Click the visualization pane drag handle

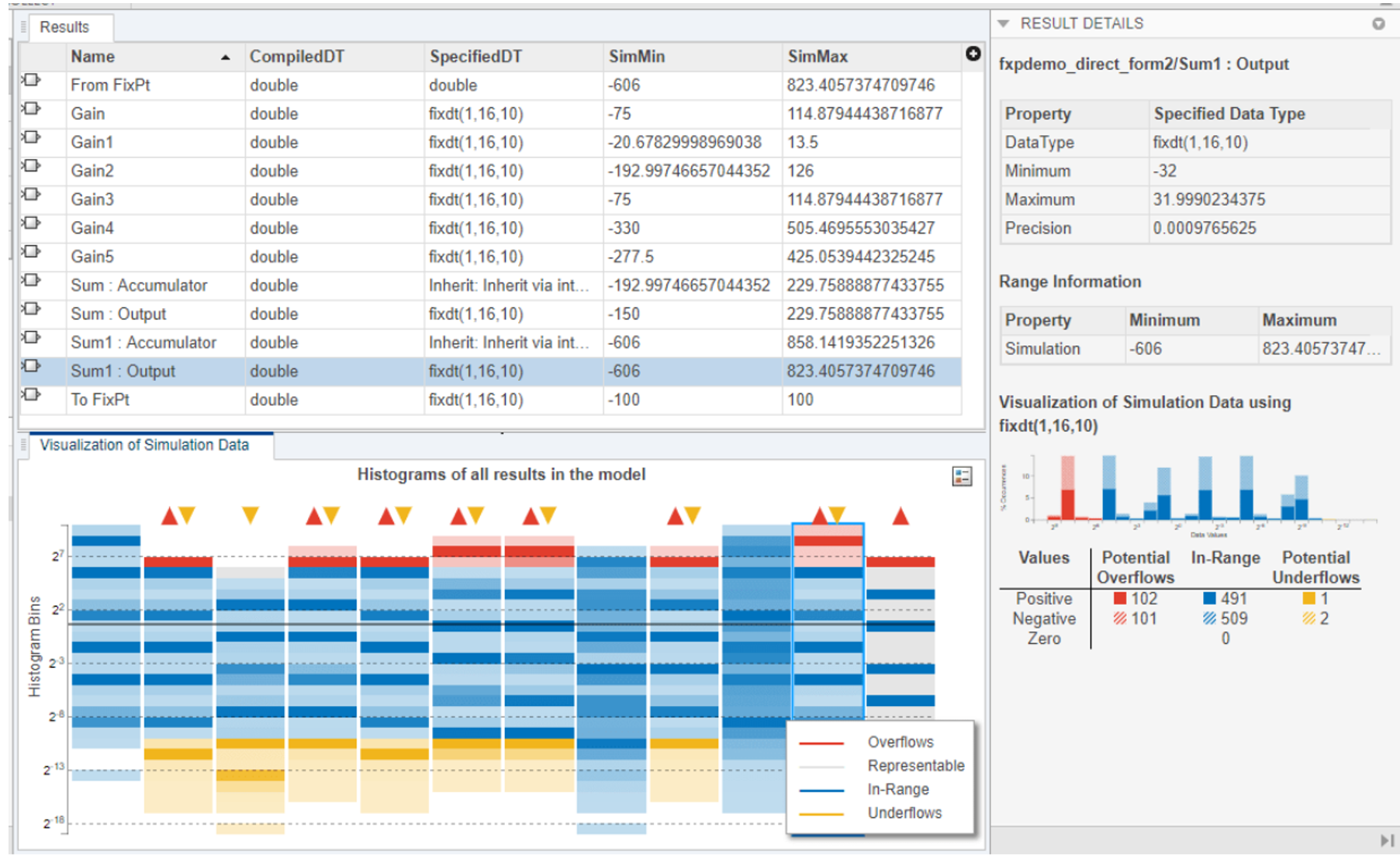(x=23, y=445)
